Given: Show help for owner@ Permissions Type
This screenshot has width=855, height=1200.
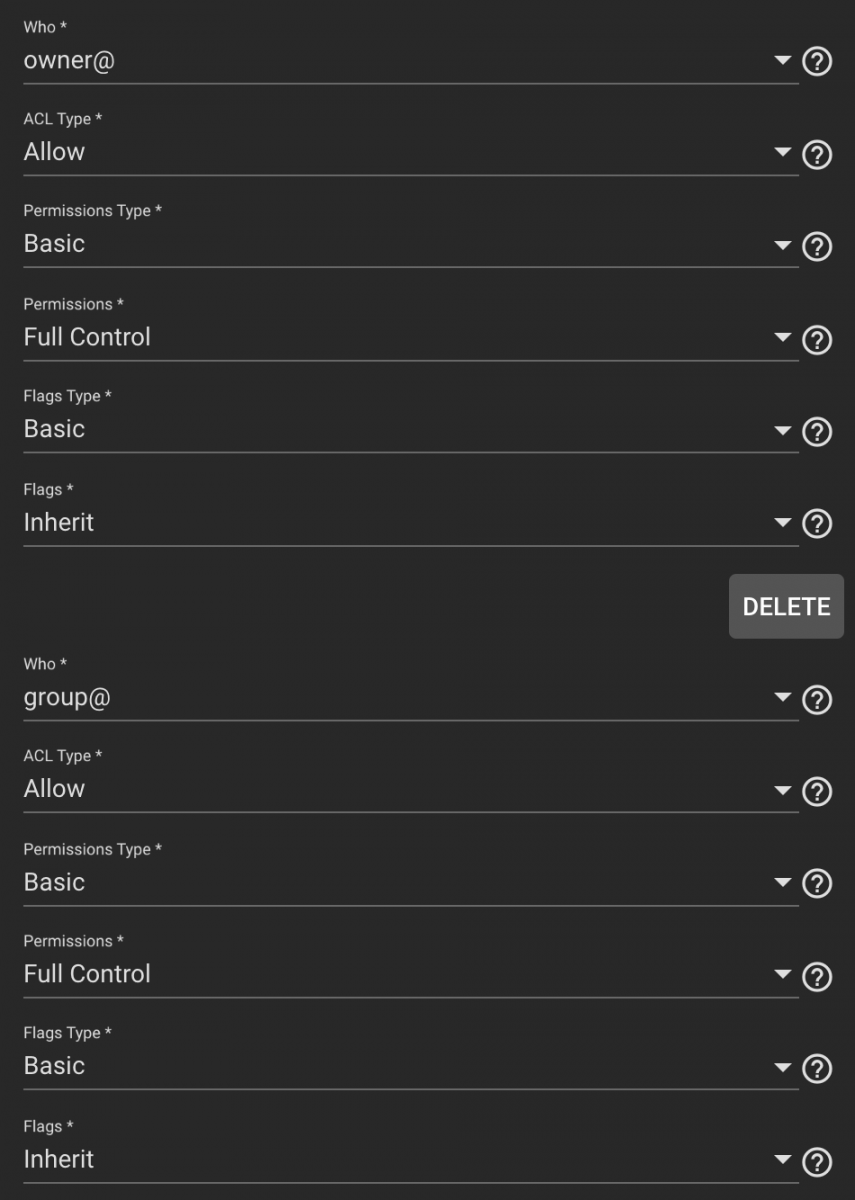Looking at the screenshot, I should [x=817, y=246].
